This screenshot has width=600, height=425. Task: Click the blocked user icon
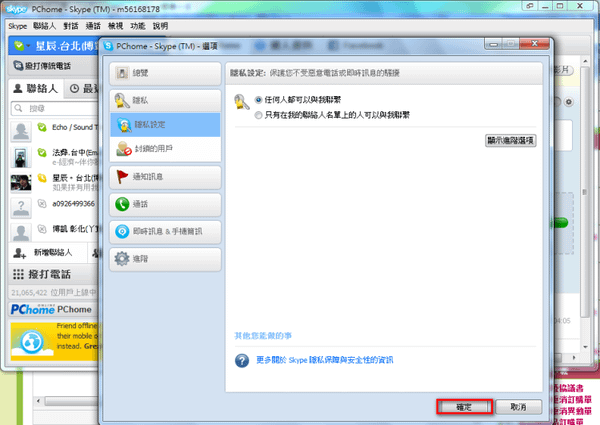pos(124,149)
